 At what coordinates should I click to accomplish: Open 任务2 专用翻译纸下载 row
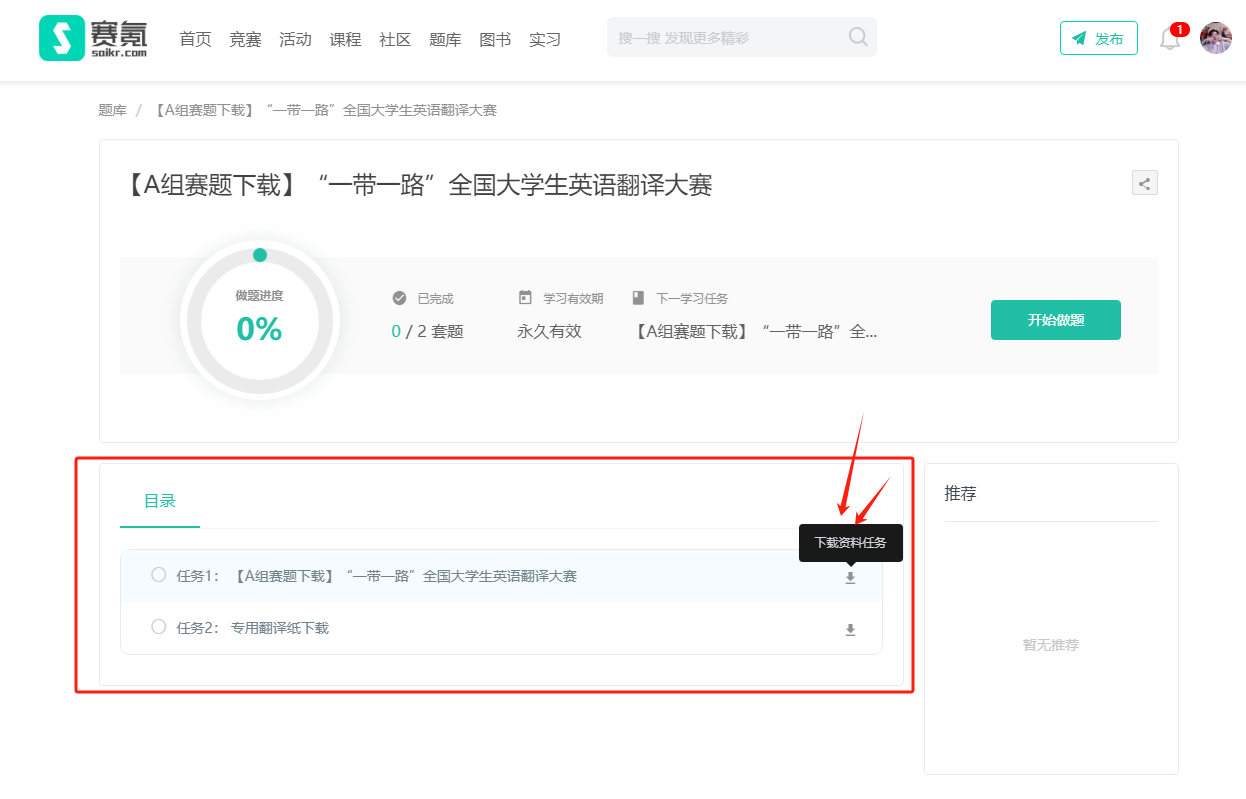click(280, 628)
